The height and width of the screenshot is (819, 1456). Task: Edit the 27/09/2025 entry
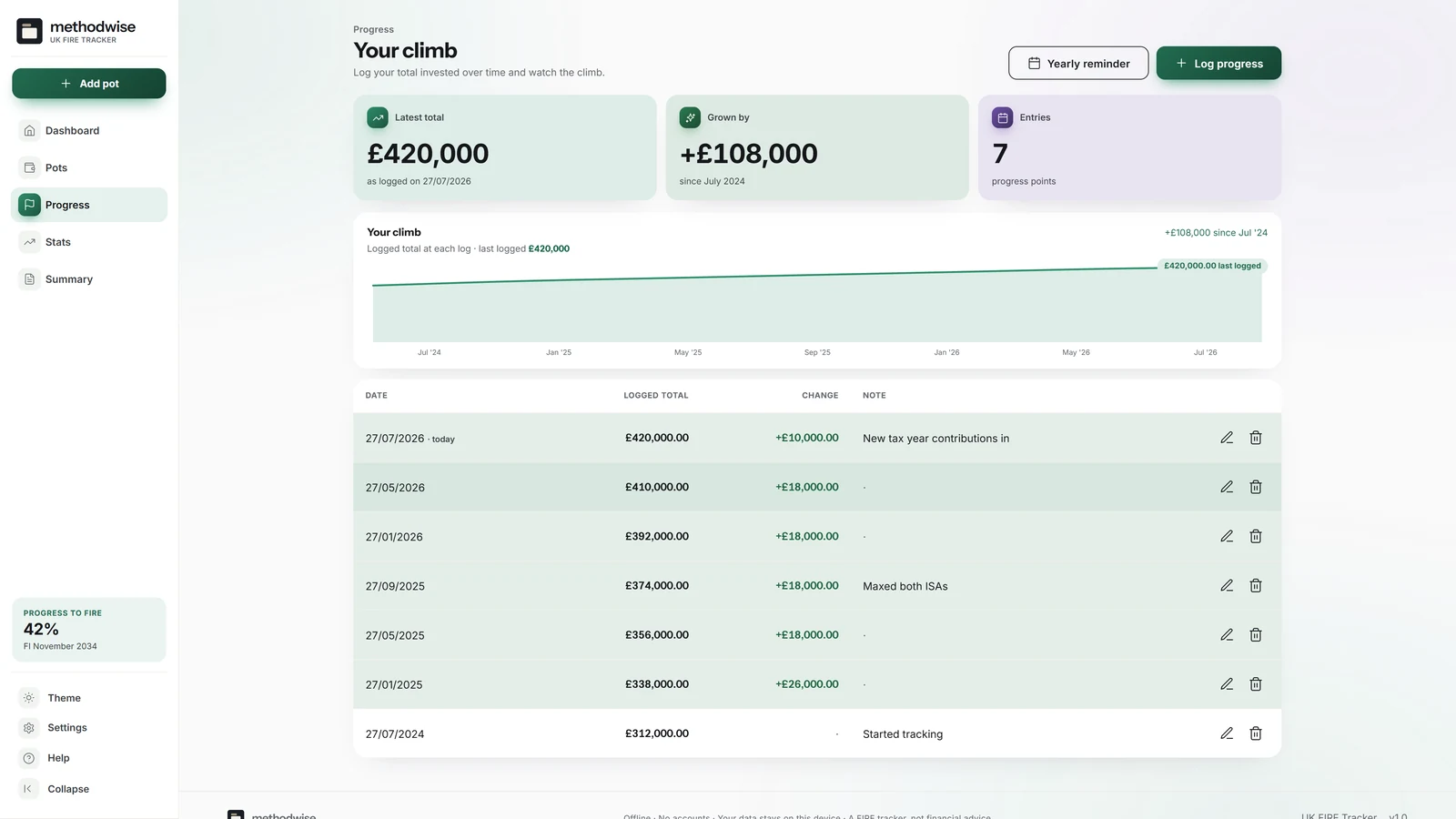point(1227,585)
